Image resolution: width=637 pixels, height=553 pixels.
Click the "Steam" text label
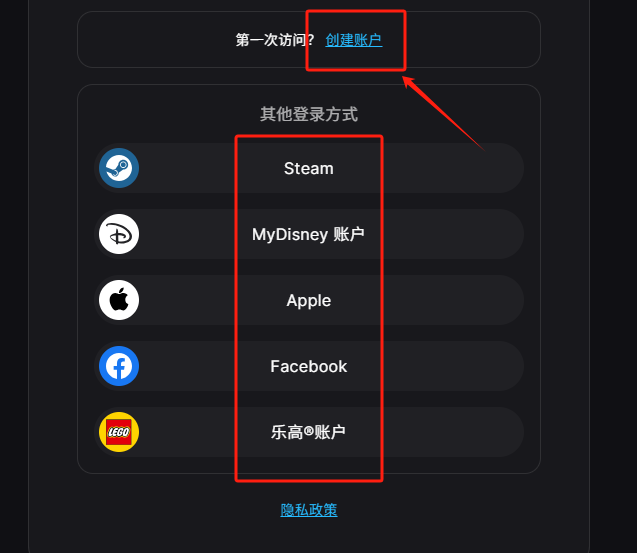(309, 168)
